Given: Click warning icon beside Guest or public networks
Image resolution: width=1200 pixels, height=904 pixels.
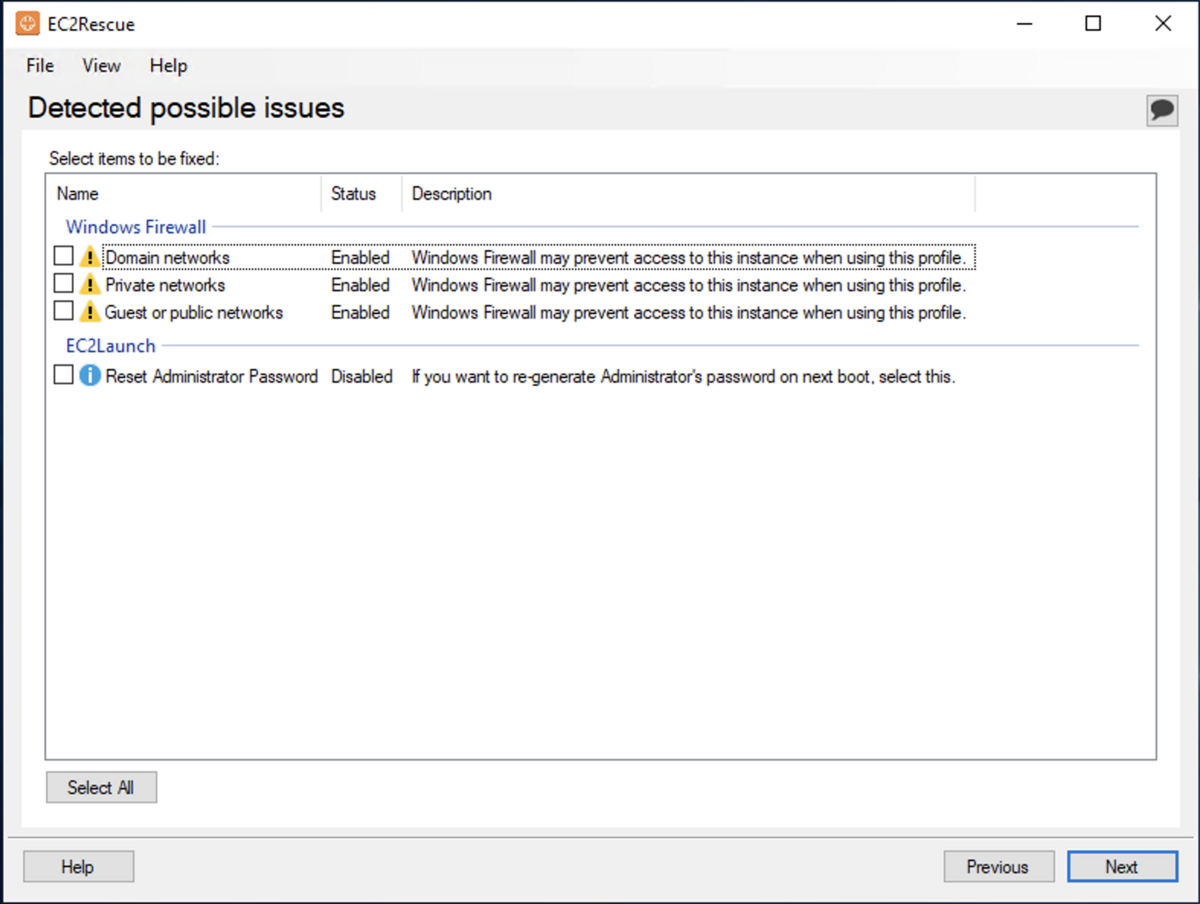Looking at the screenshot, I should click(90, 312).
